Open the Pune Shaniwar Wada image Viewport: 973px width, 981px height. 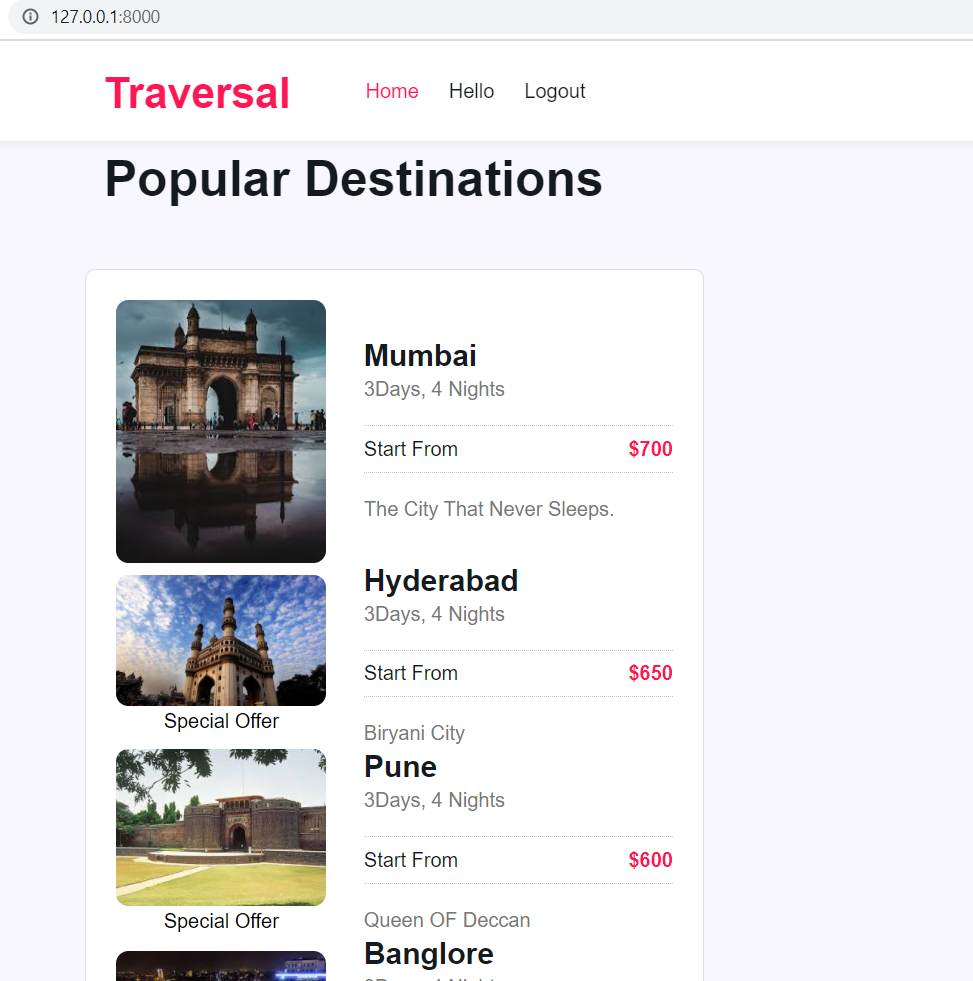221,827
